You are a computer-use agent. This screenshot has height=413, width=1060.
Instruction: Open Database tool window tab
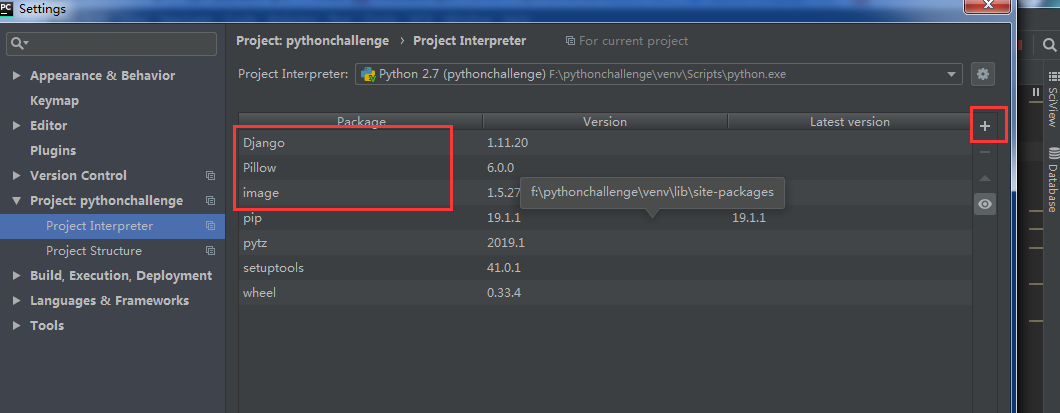(1053, 179)
